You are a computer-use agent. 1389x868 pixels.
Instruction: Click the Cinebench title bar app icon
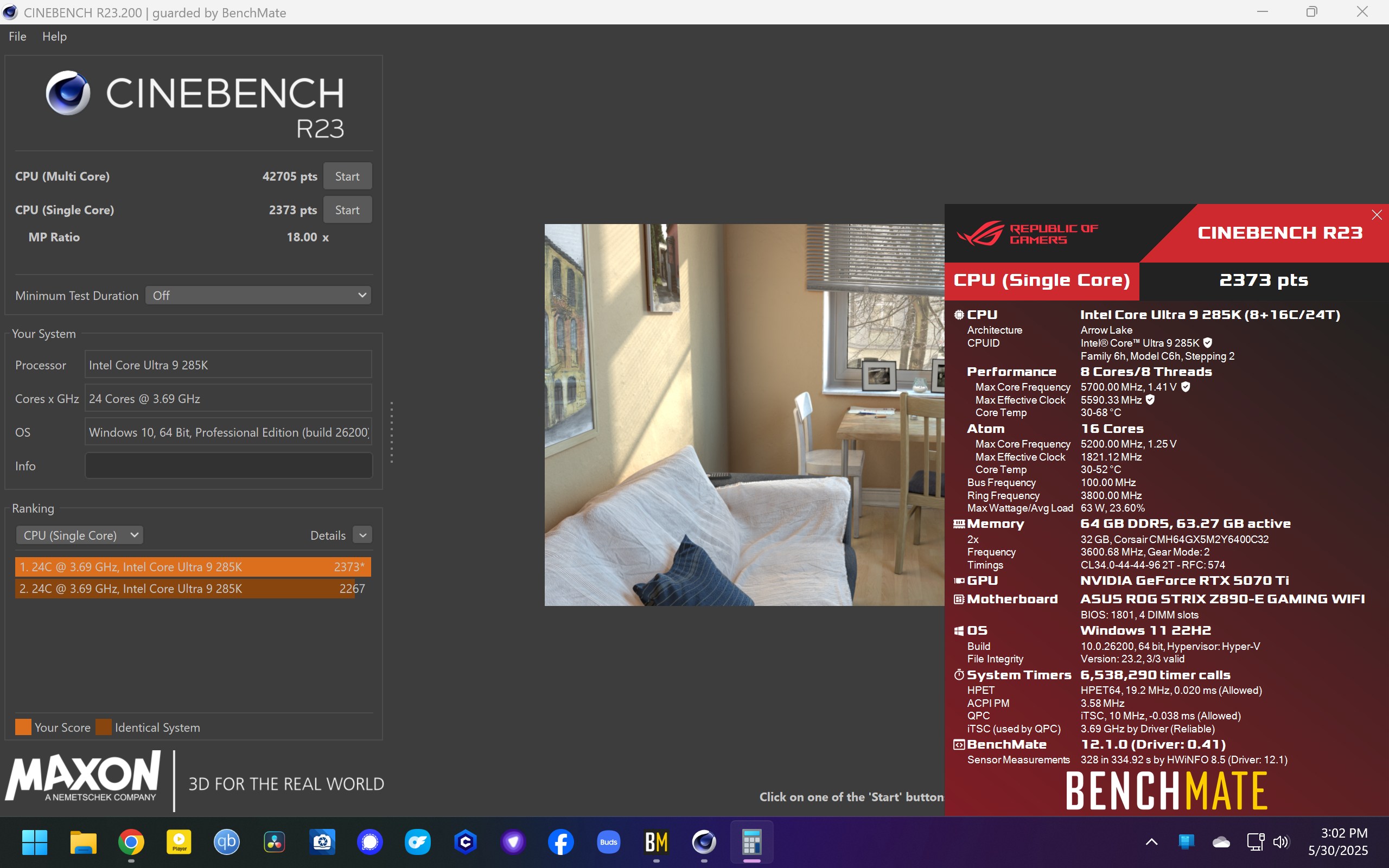[10, 12]
